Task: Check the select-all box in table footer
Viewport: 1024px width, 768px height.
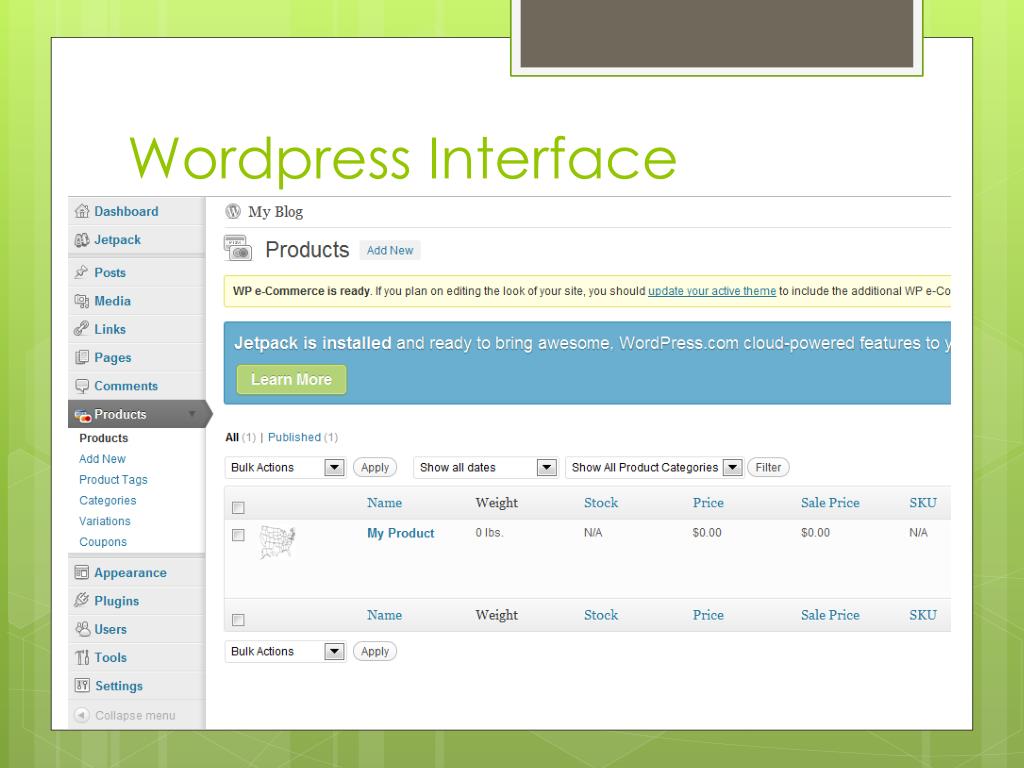Action: click(238, 620)
